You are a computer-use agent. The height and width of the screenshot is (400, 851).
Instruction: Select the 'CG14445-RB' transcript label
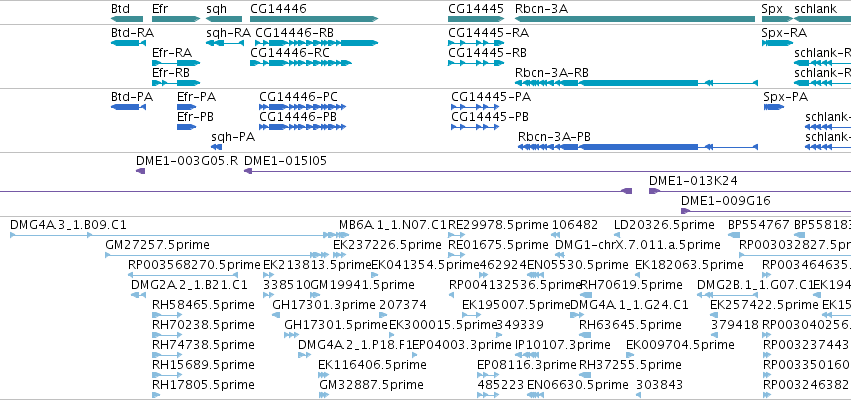coord(487,53)
